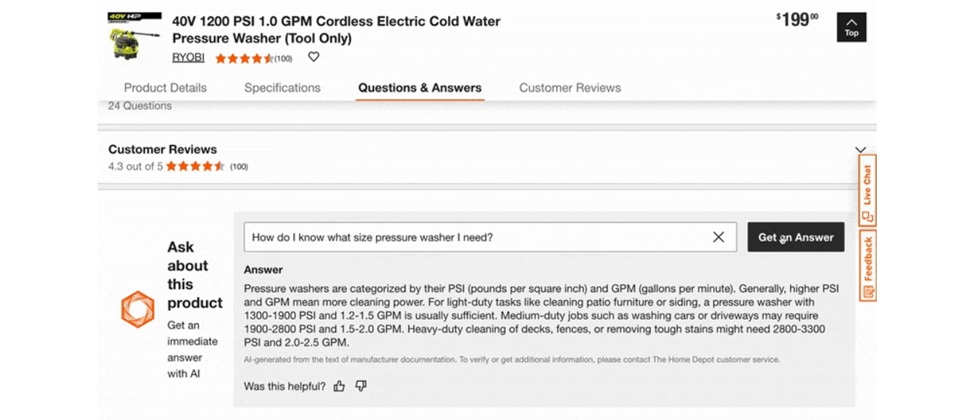Click the Top scroll-up button
Screen dimensions: 960x420
[x=851, y=27]
